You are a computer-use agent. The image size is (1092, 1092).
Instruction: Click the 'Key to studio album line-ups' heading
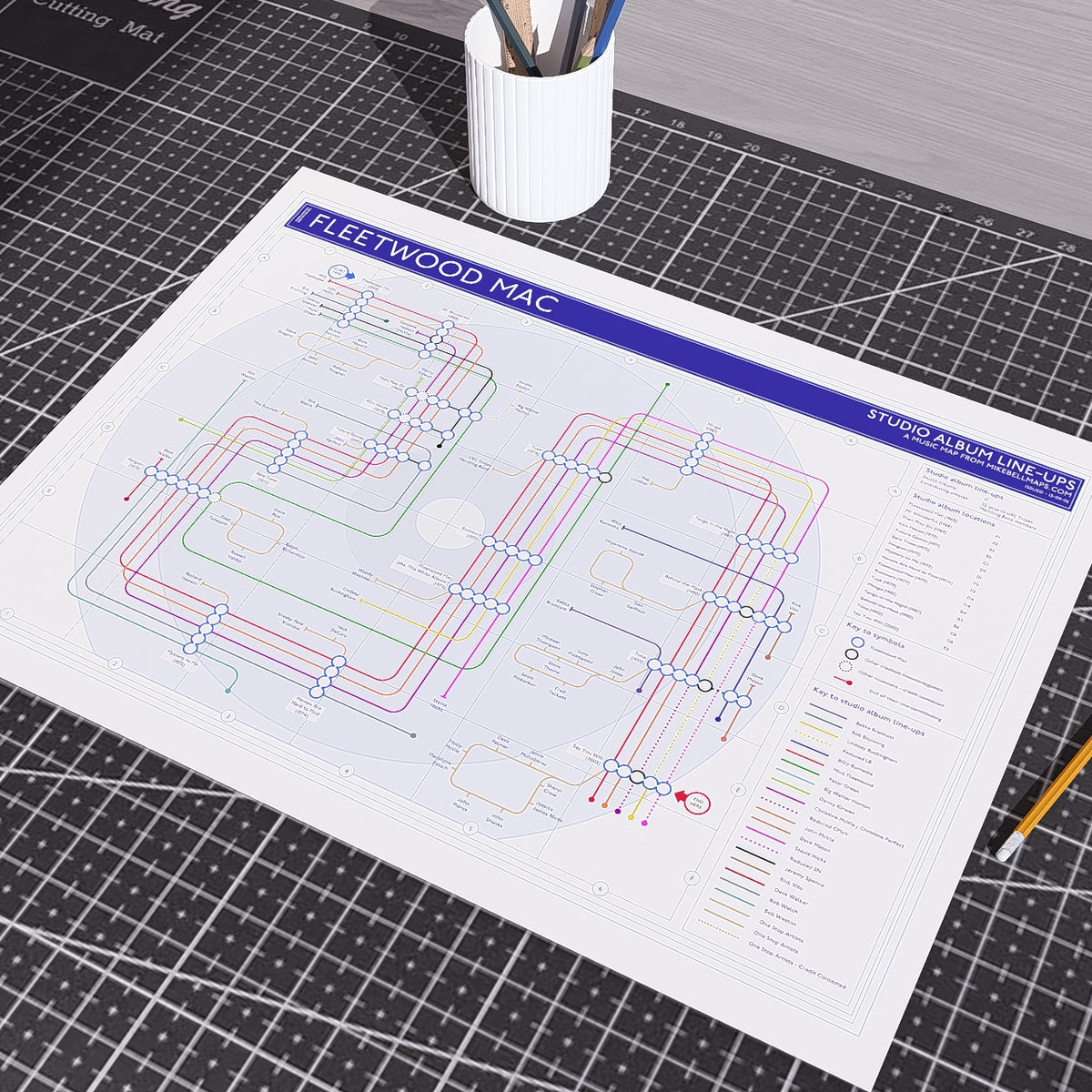click(869, 711)
